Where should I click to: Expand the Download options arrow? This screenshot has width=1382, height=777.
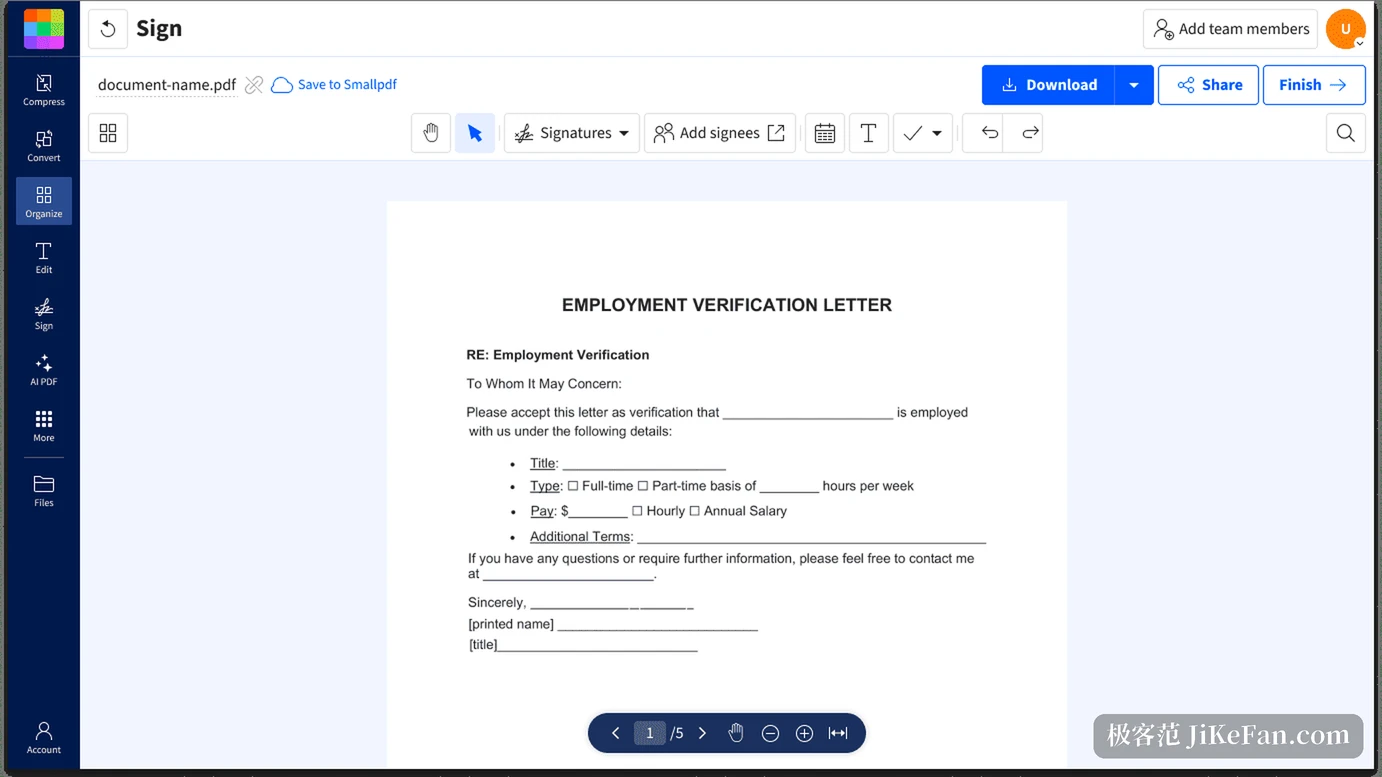point(1134,85)
